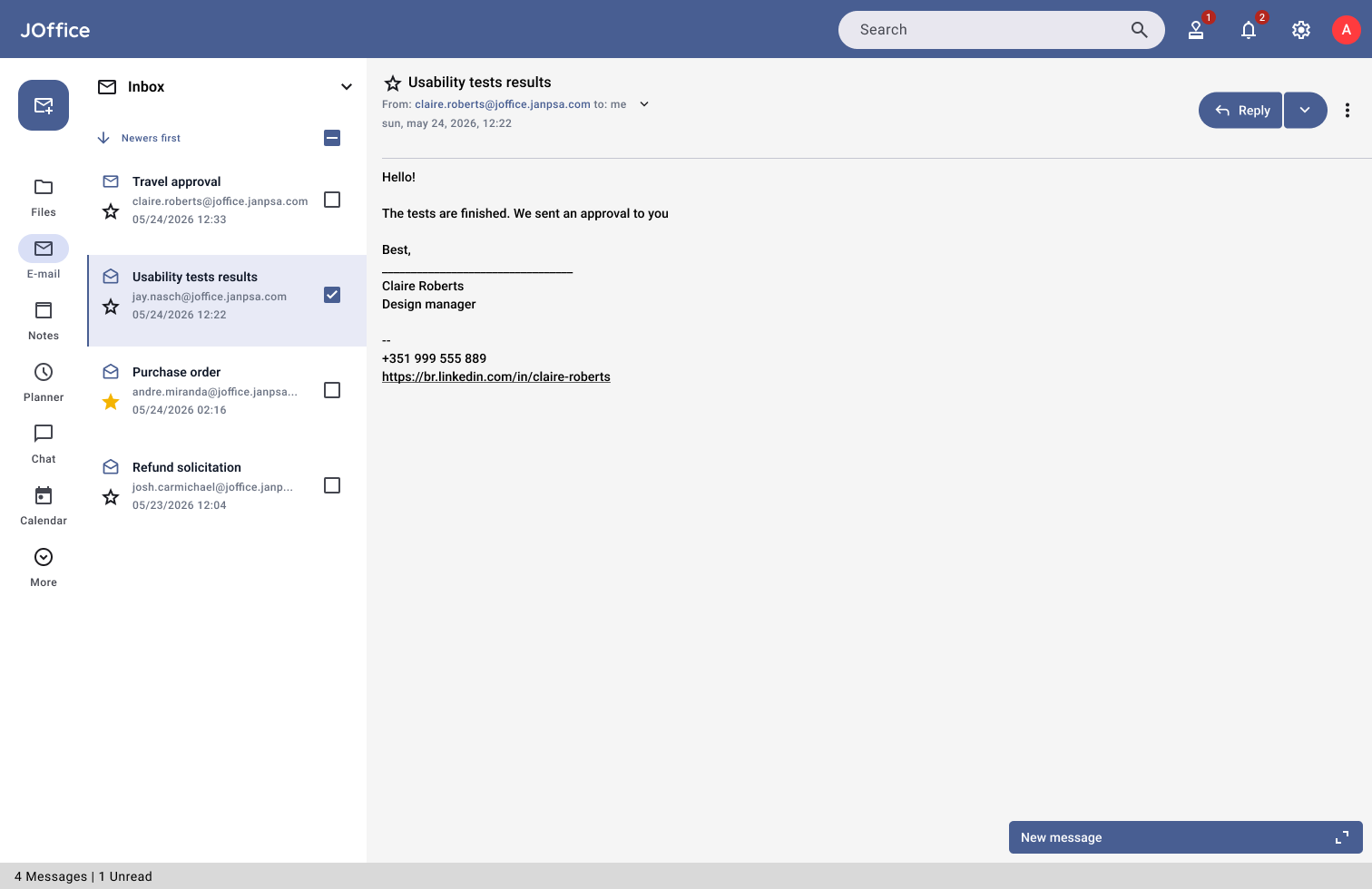This screenshot has height=889, width=1372.
Task: Uncheck the Usability tests results checkbox
Action: pos(332,295)
